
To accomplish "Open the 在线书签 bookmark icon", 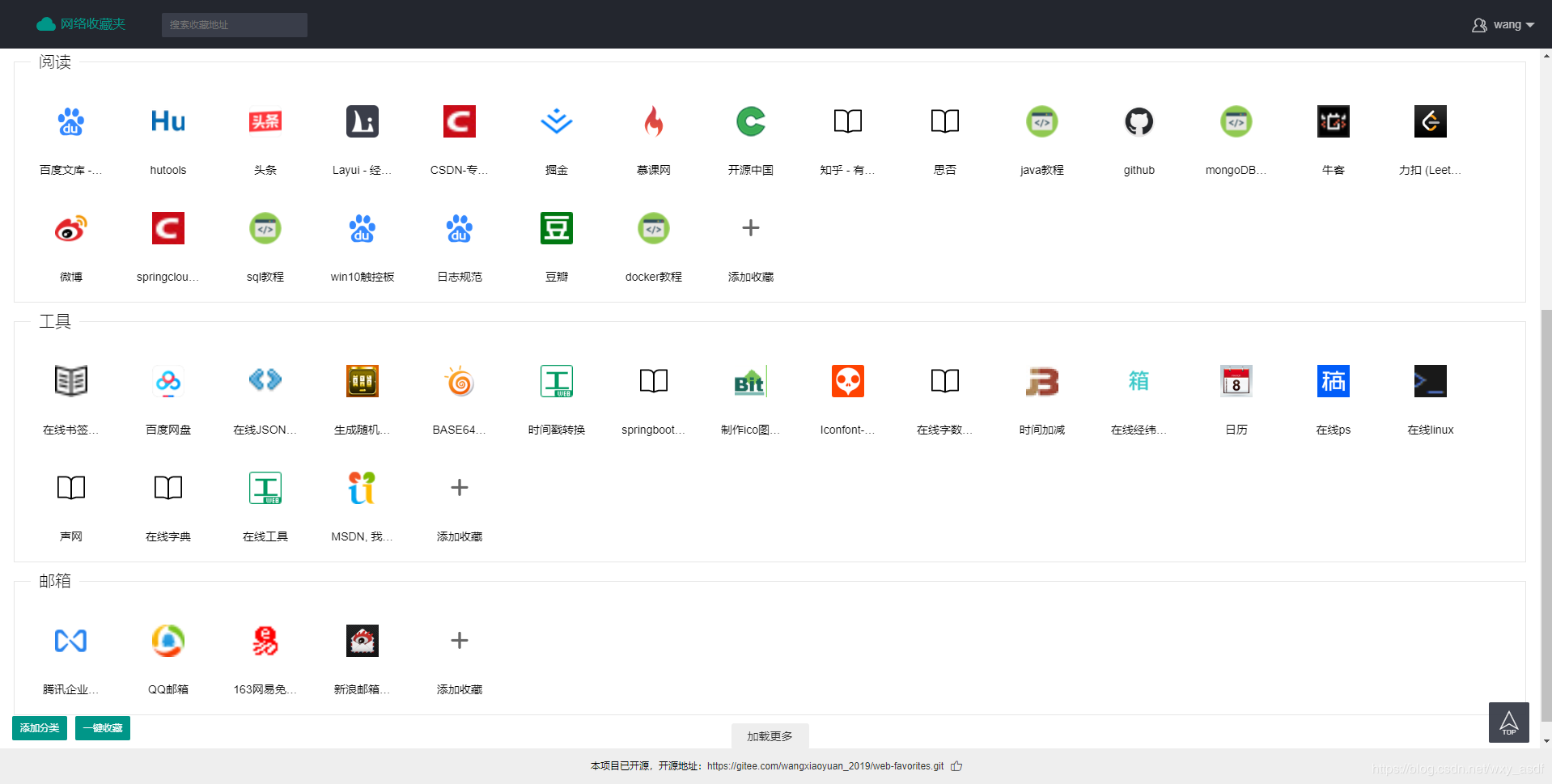I will (x=71, y=381).
